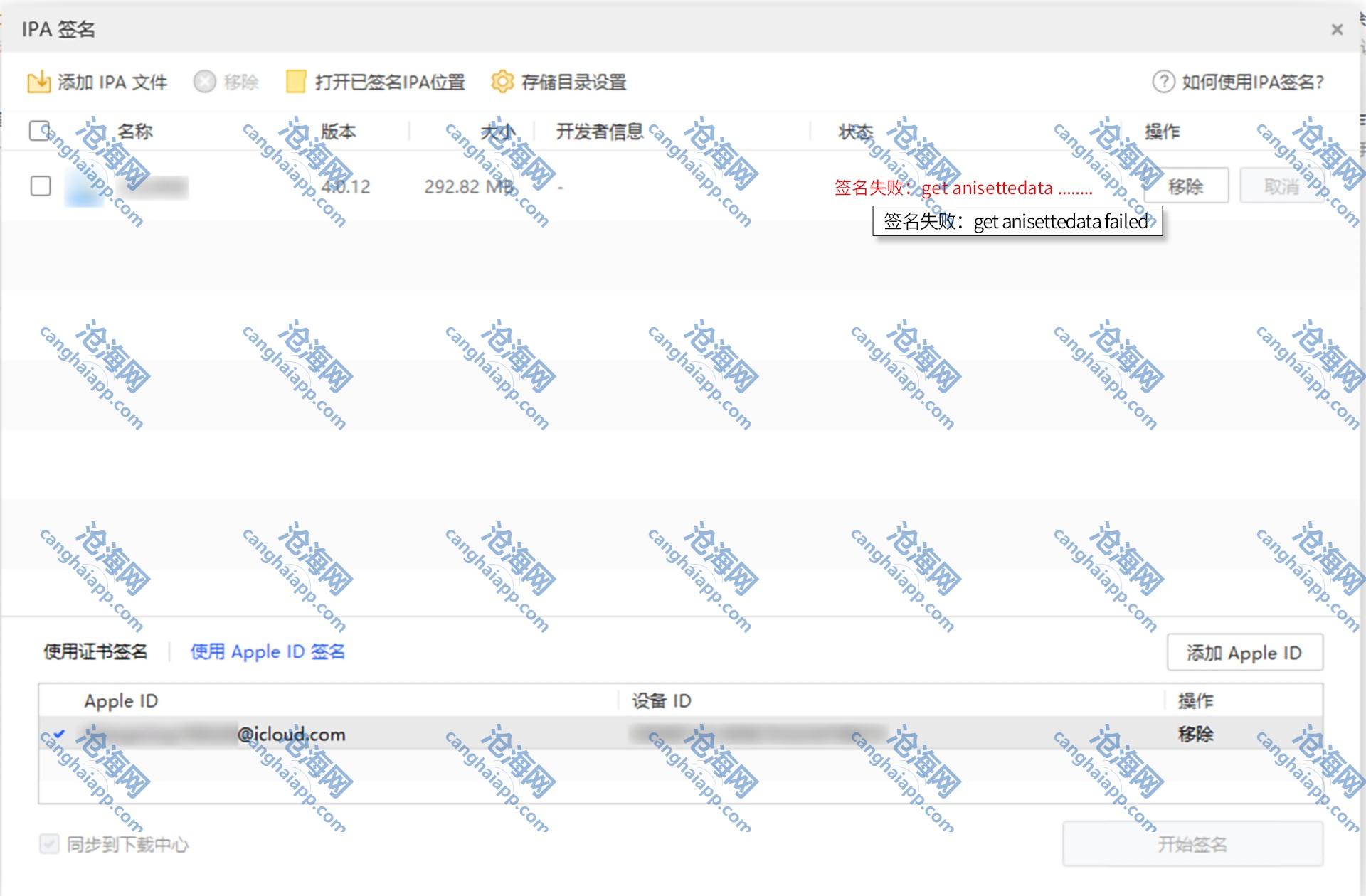The height and width of the screenshot is (896, 1366).
Task: Click the remove circle-X toolbar icon
Action: pos(205,82)
